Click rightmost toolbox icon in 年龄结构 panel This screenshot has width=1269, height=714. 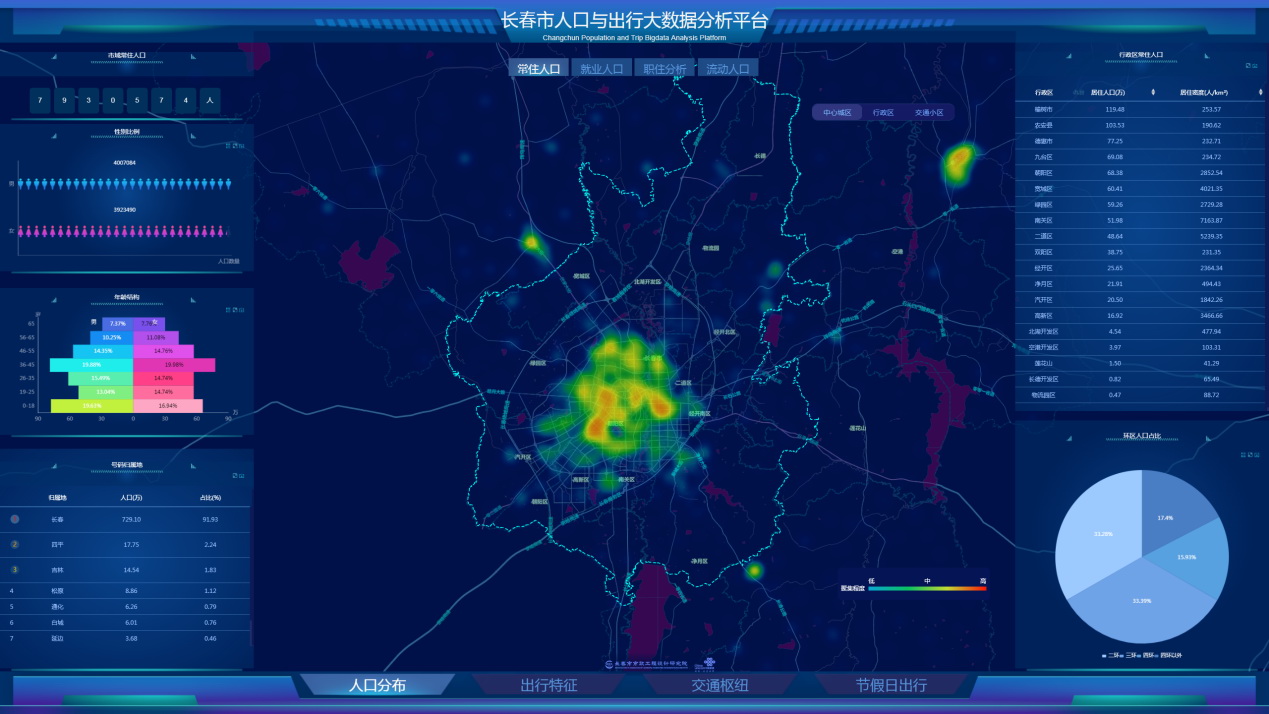241,308
